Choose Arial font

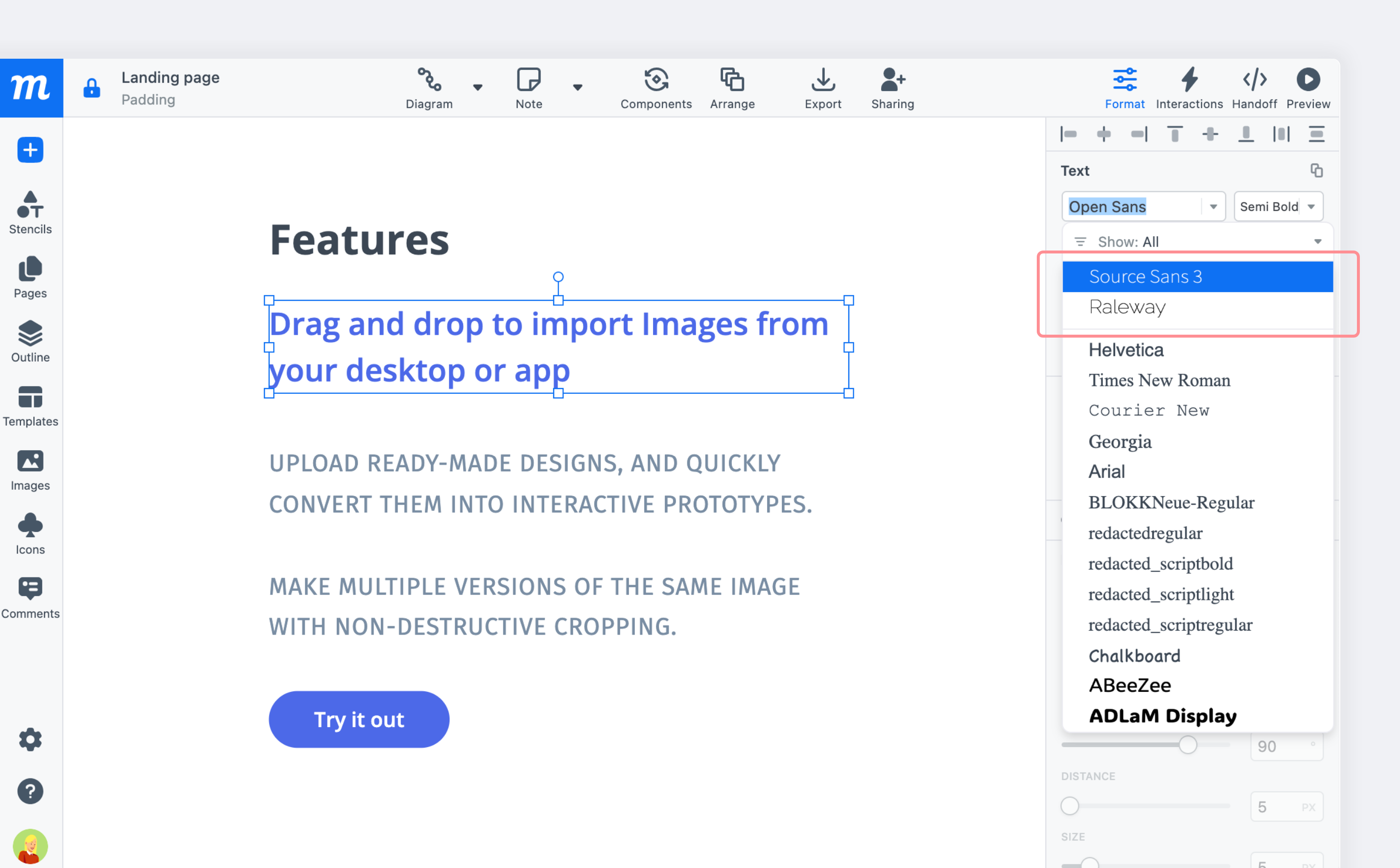click(x=1198, y=471)
